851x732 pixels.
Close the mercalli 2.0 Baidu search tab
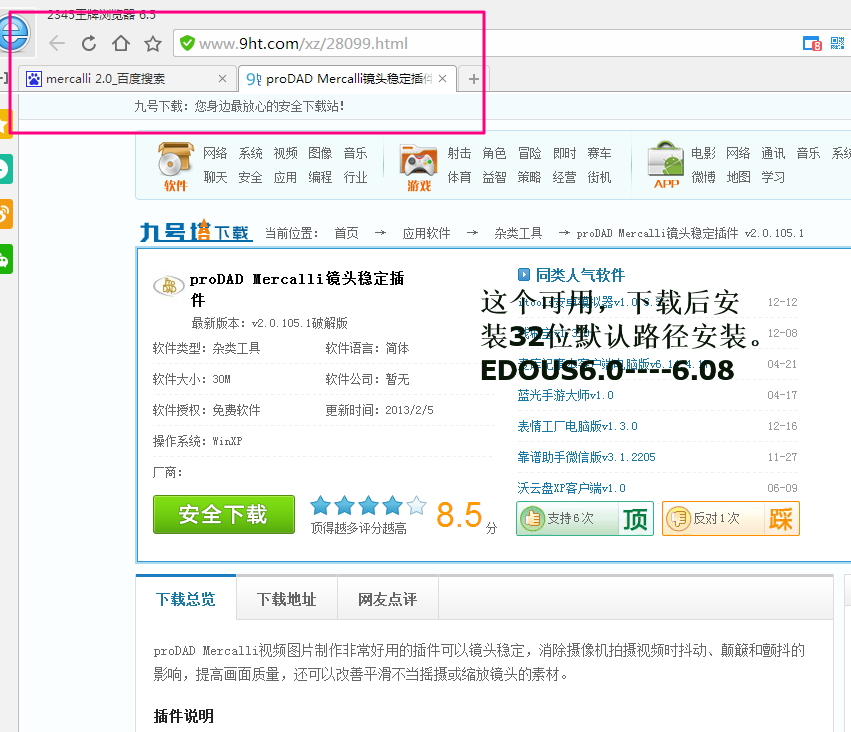223,79
